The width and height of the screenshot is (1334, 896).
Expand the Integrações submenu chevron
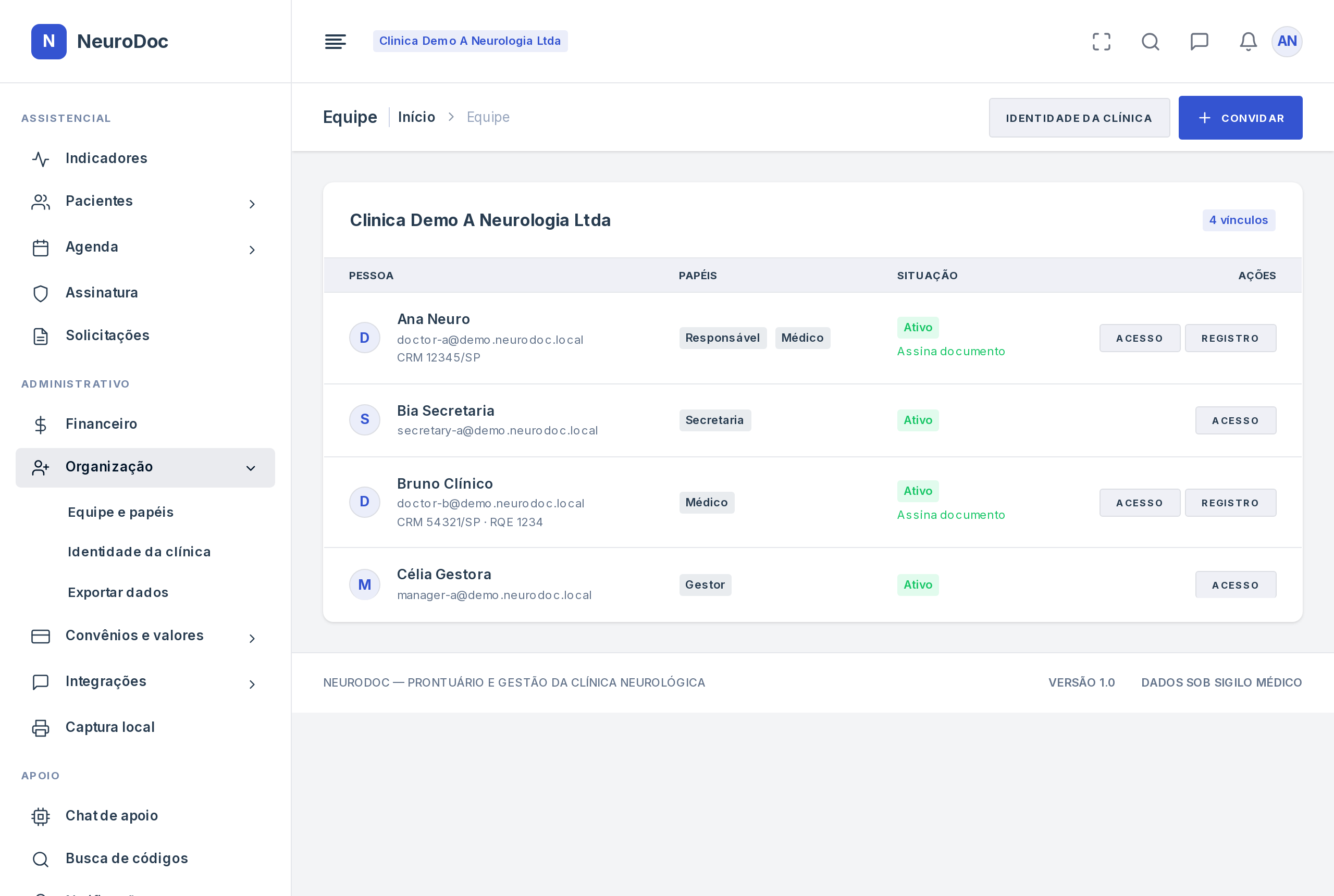click(252, 684)
